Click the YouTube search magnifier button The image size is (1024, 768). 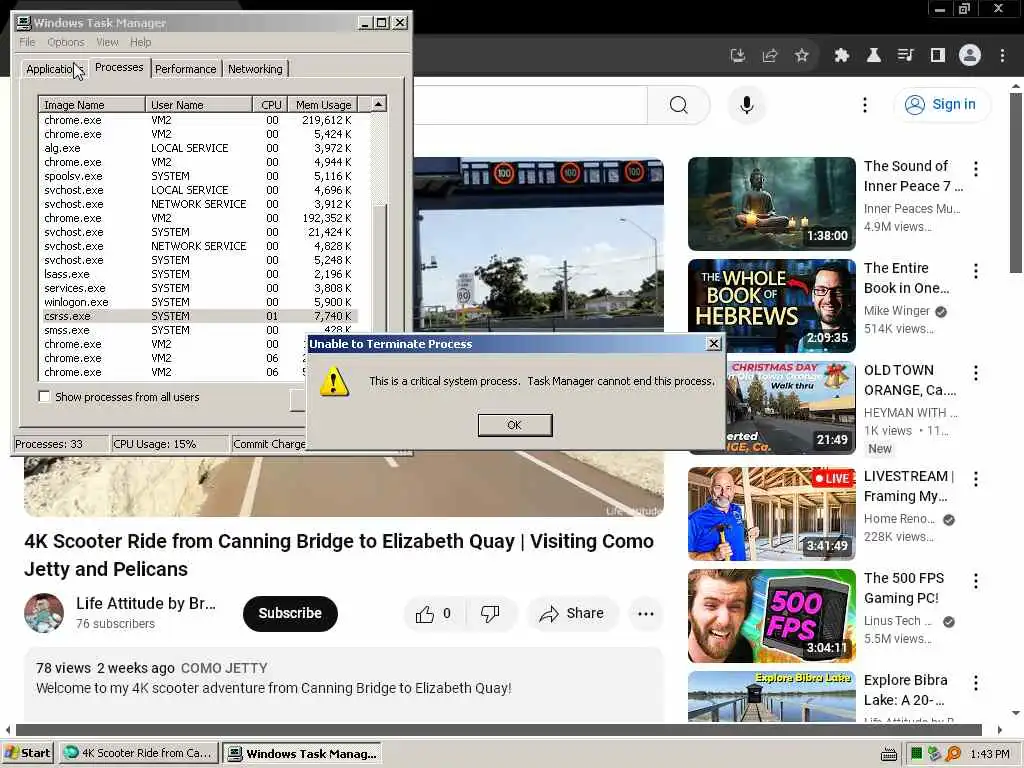(x=679, y=105)
